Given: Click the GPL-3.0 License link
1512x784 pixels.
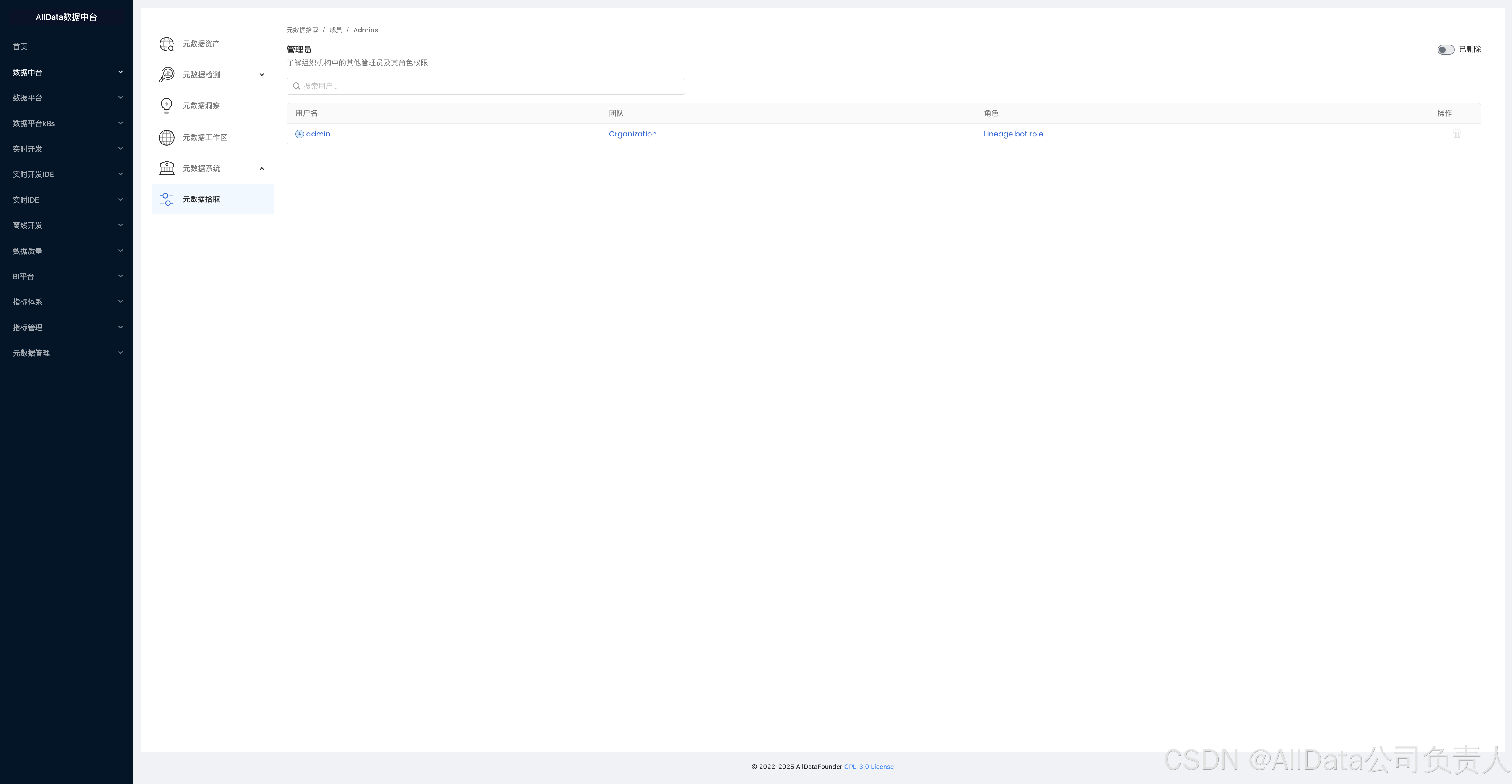Looking at the screenshot, I should pos(869,767).
